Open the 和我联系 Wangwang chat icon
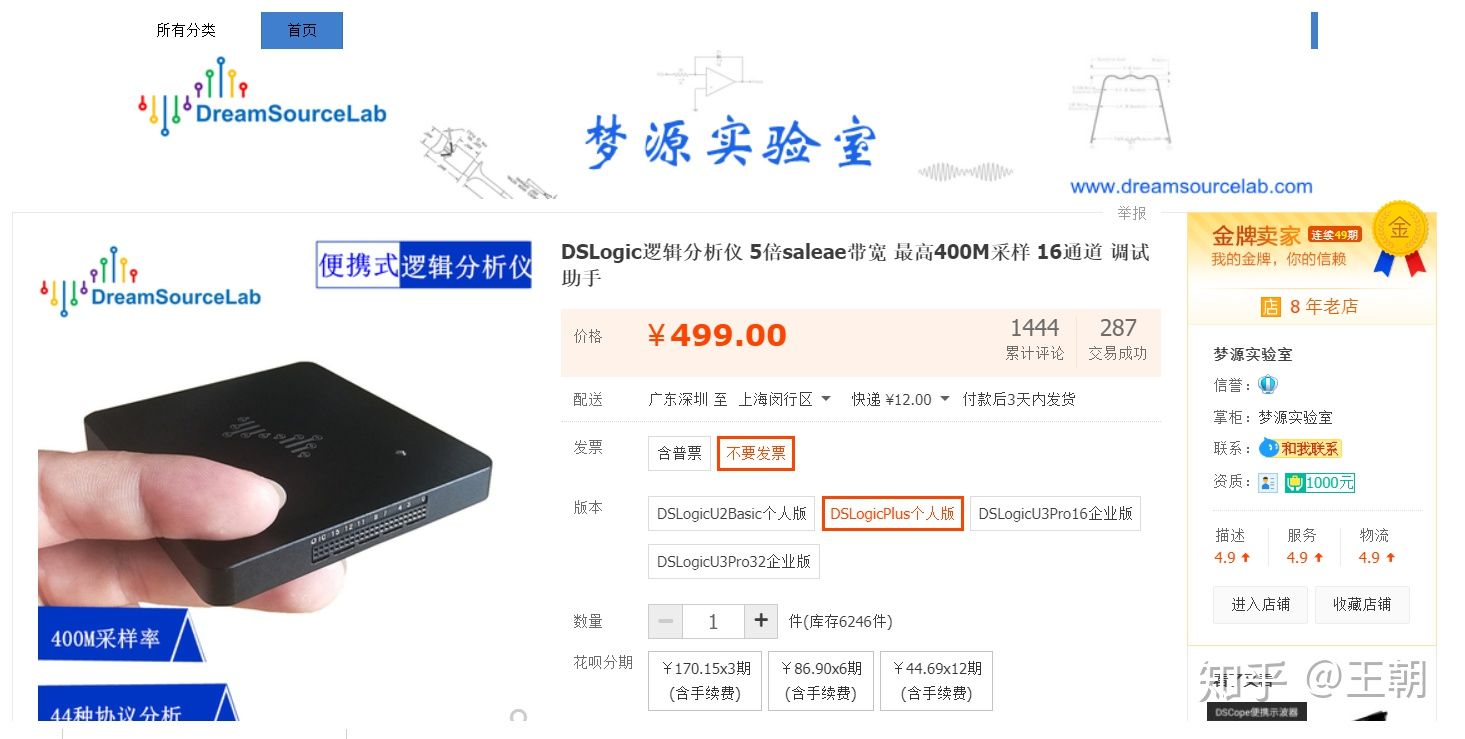Viewport: 1465px width, 739px height. pos(1300,448)
